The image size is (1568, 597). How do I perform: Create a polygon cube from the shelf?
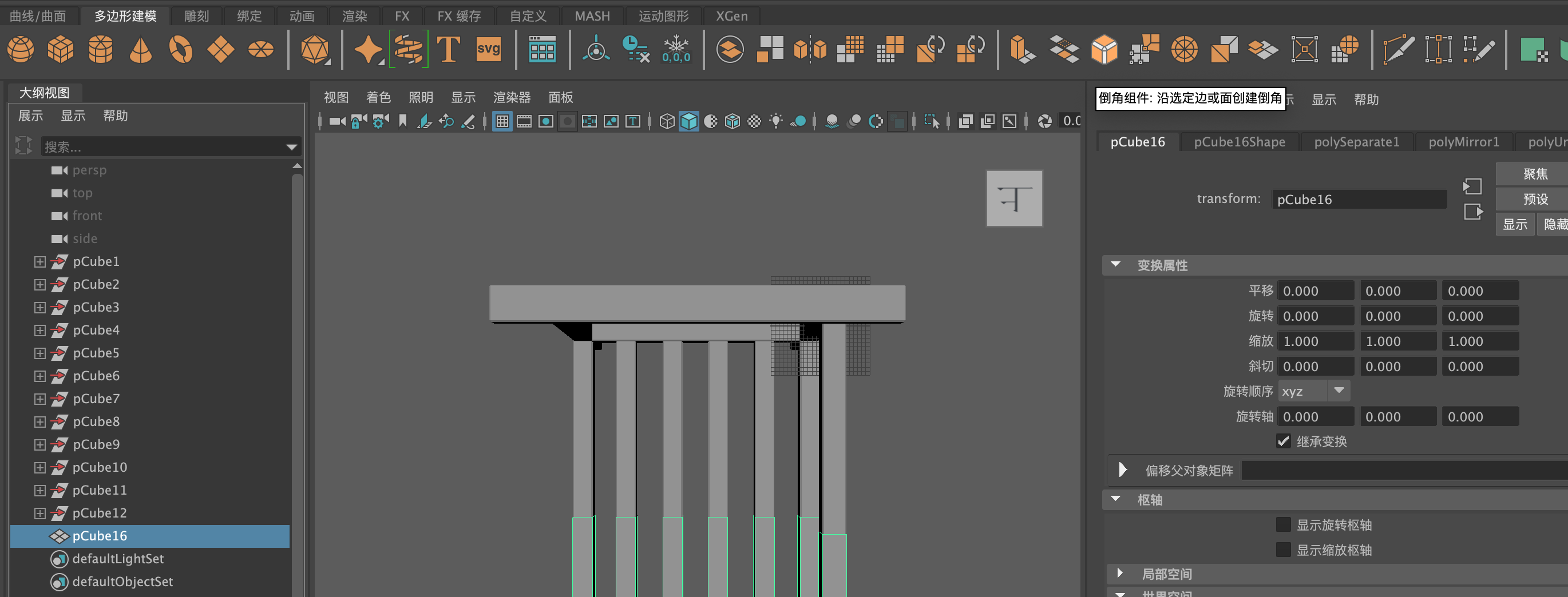click(x=60, y=49)
